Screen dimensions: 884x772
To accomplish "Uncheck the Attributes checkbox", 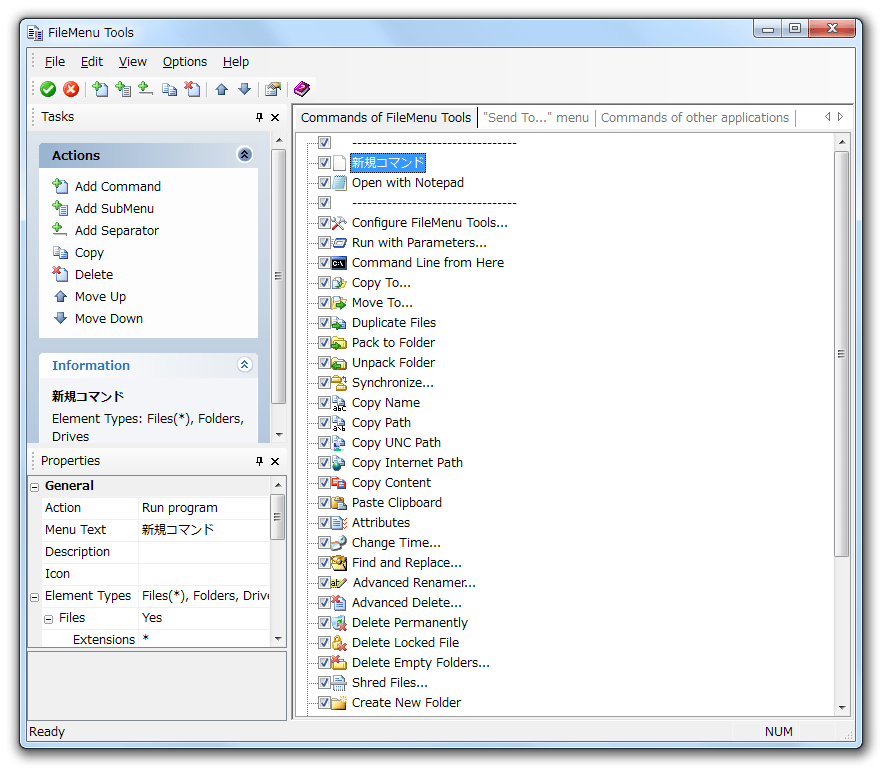I will [x=324, y=523].
